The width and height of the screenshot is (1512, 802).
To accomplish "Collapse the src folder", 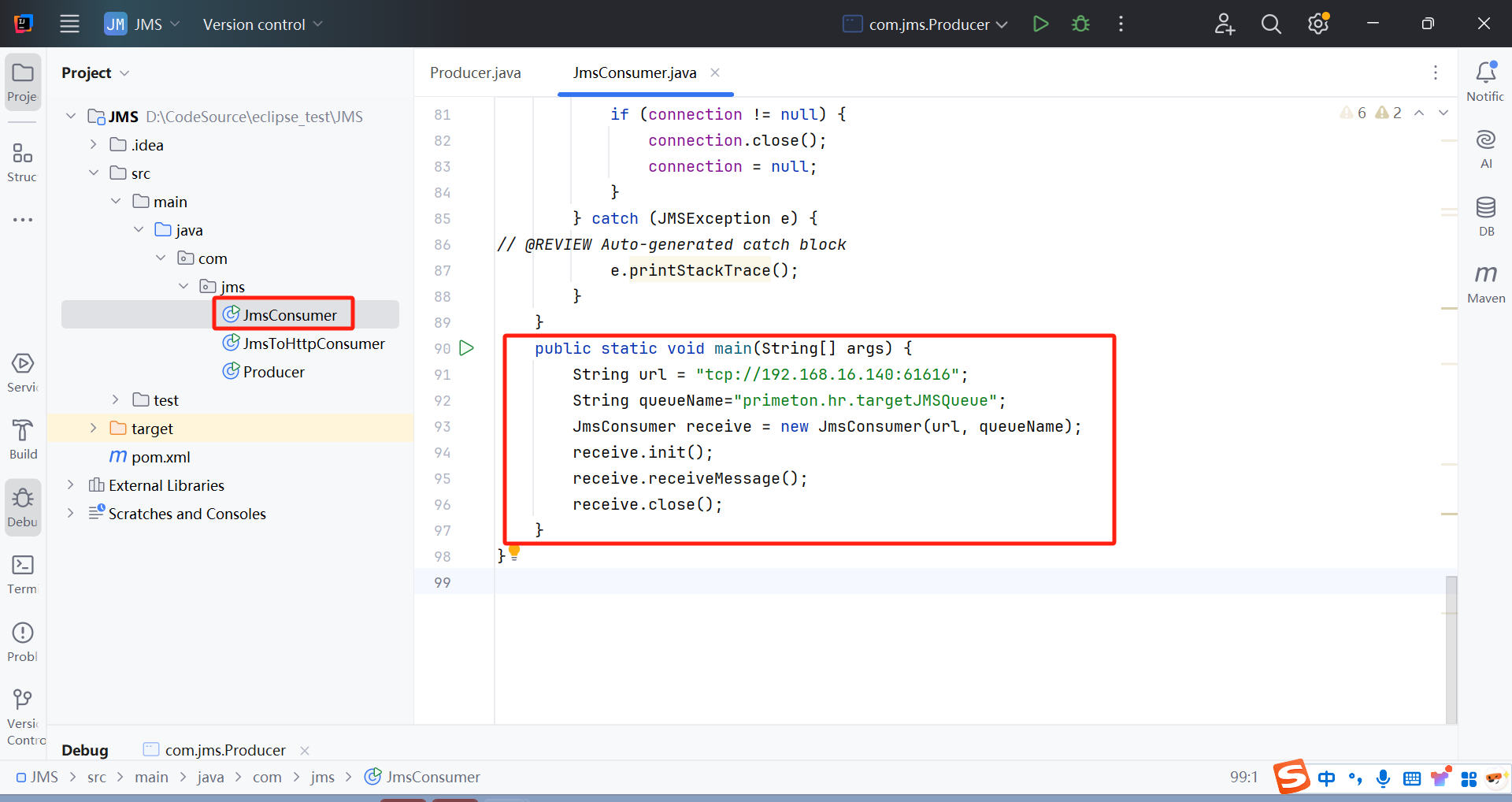I will point(93,173).
